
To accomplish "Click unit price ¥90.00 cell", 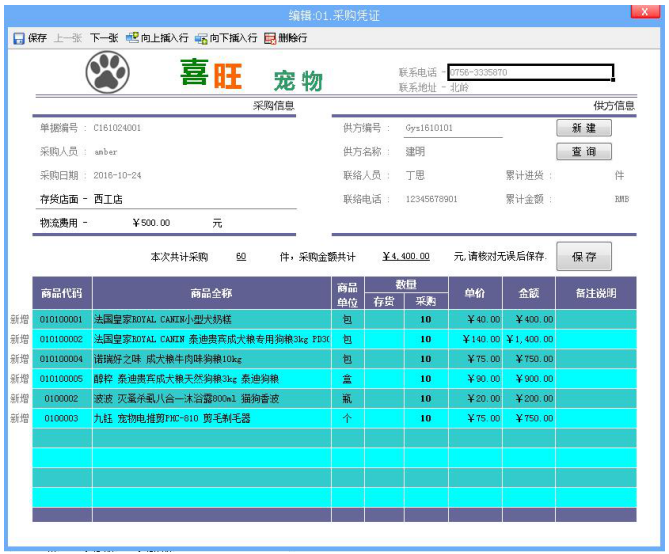I will [475, 379].
